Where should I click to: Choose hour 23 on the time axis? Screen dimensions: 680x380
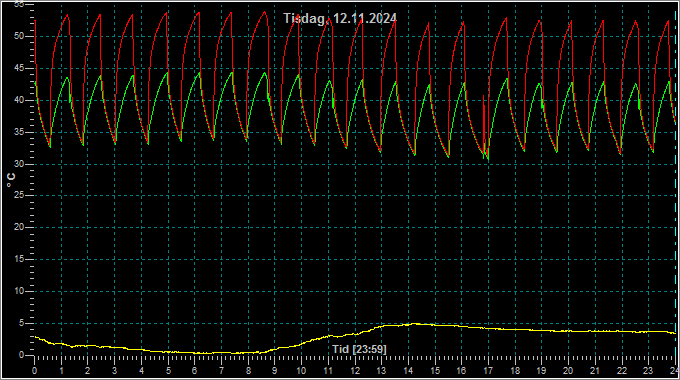click(648, 371)
